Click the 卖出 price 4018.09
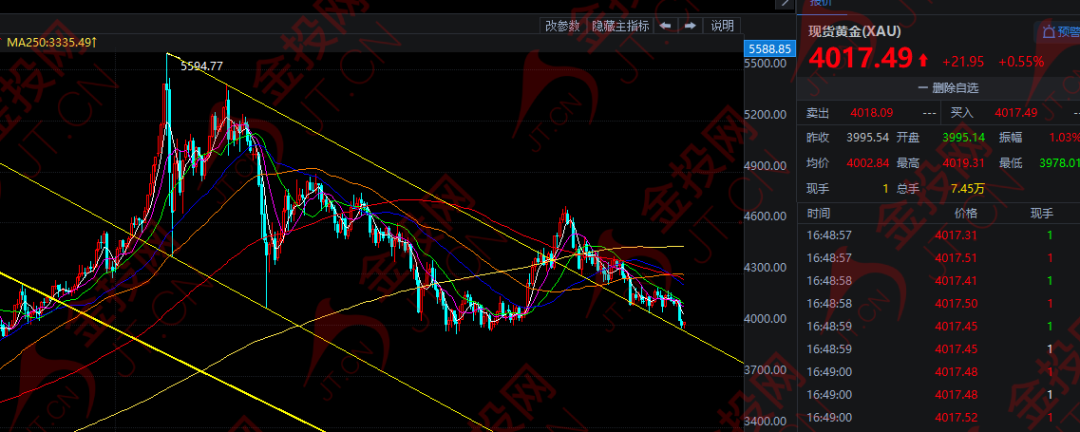 pyautogui.click(x=871, y=113)
